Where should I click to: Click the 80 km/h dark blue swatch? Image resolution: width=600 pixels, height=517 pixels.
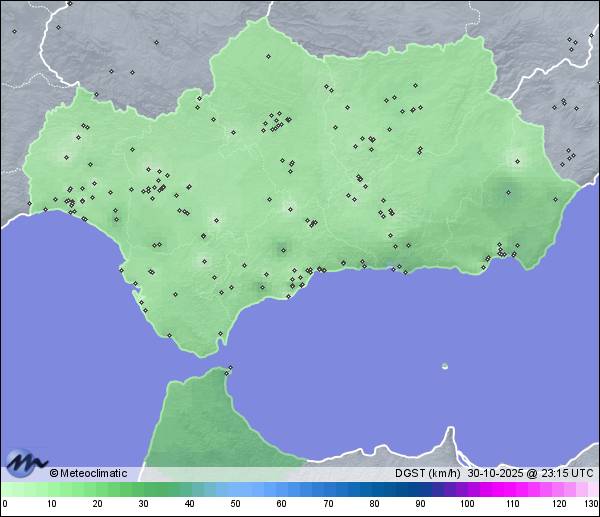373,490
